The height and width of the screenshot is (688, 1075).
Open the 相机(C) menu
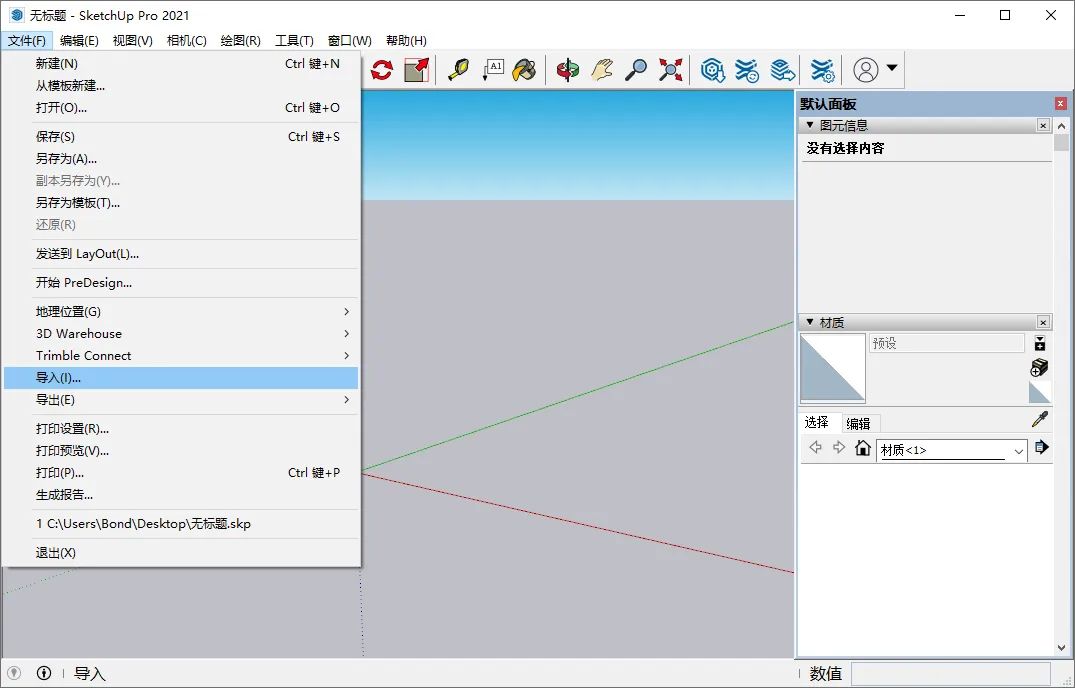186,40
